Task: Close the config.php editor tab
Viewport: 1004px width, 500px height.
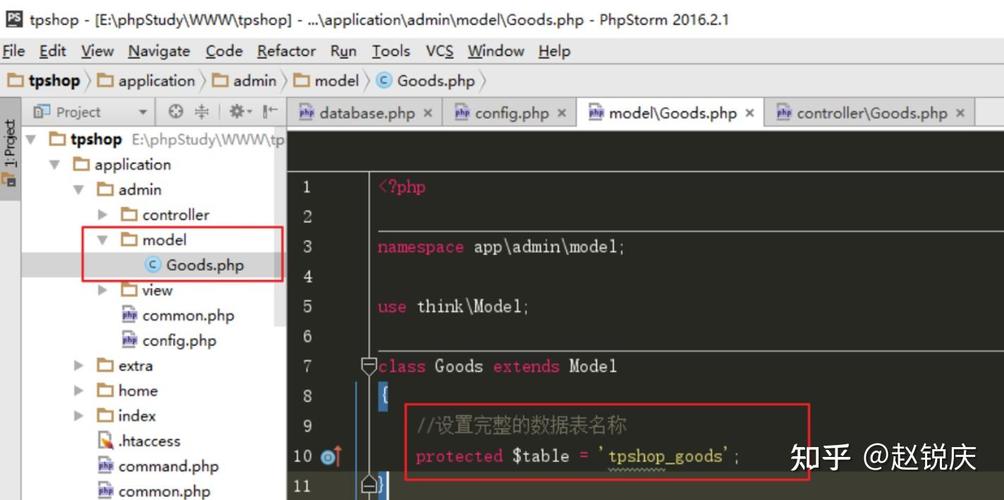Action: point(562,113)
